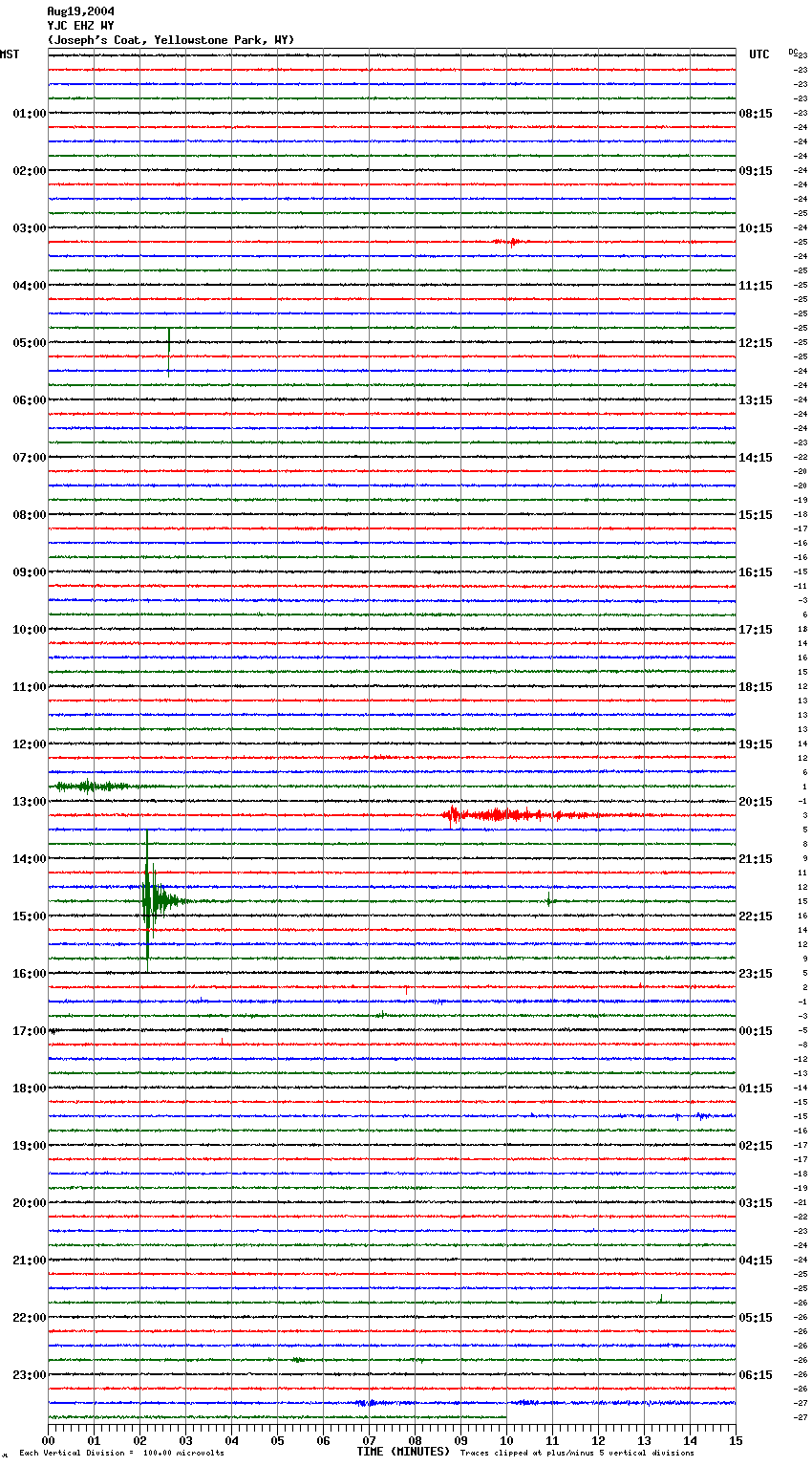Select the 01:00 MST time label
Image resolution: width=812 pixels, height=1466 pixels.
pos(30,114)
